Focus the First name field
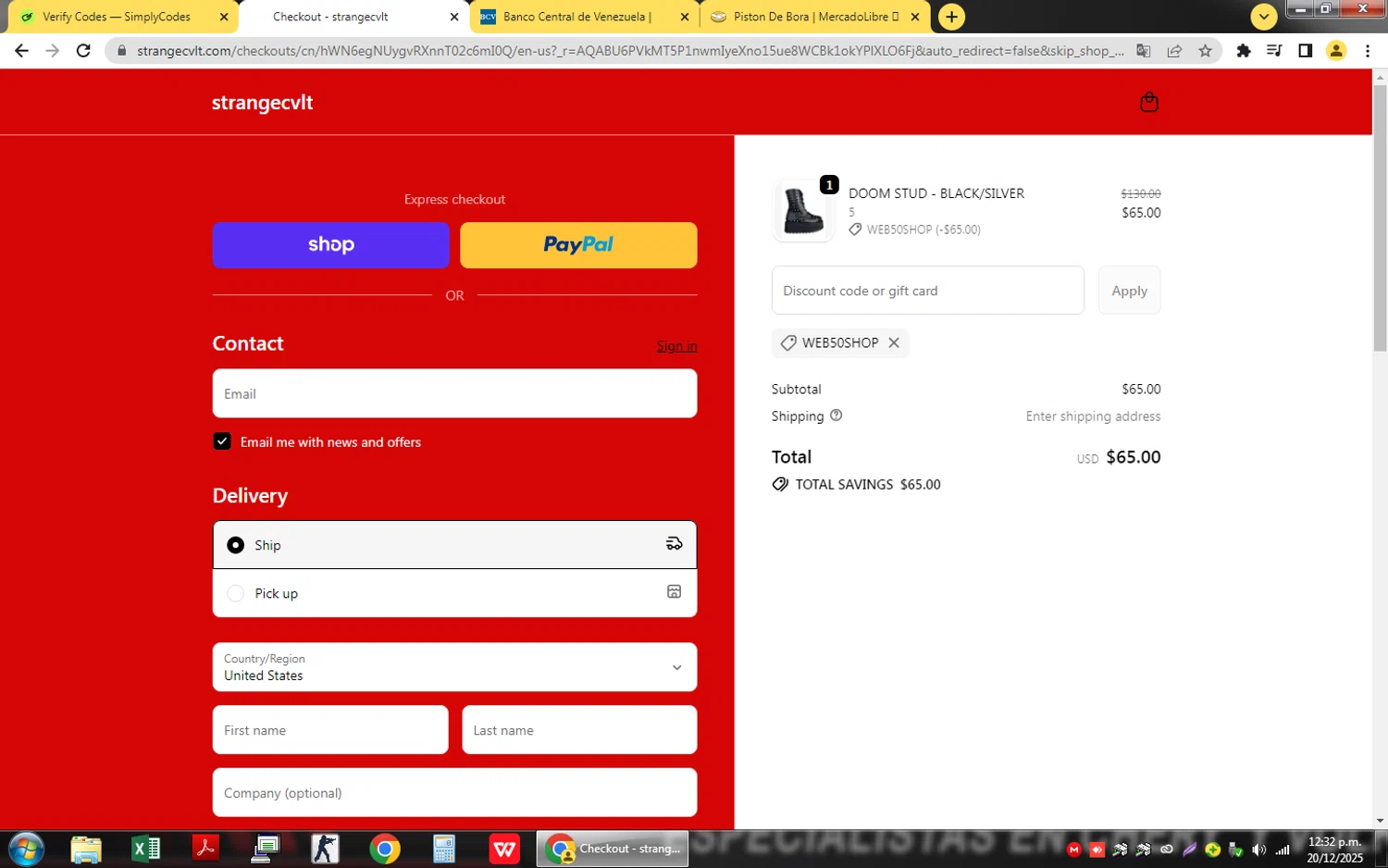This screenshot has width=1388, height=868. [x=330, y=730]
